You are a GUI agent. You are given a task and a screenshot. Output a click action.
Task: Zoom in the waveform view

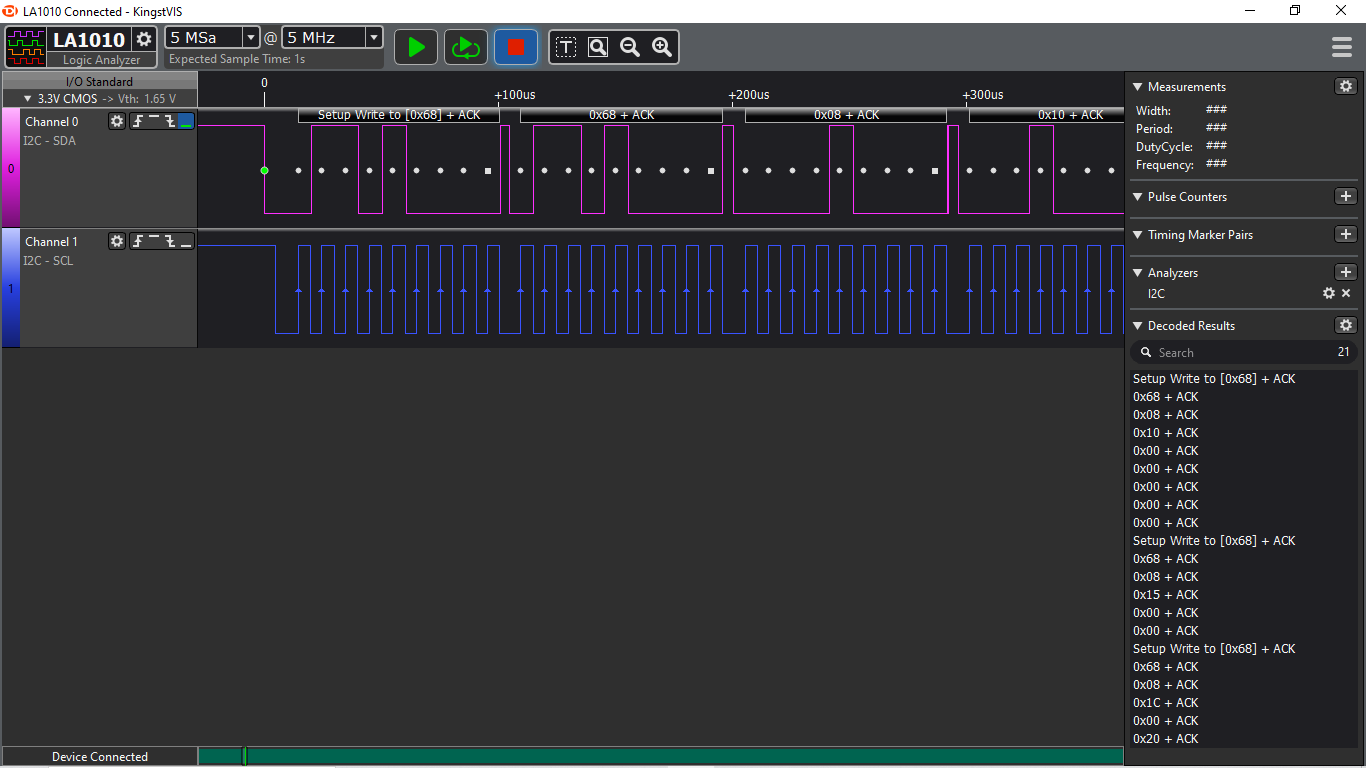(x=662, y=47)
